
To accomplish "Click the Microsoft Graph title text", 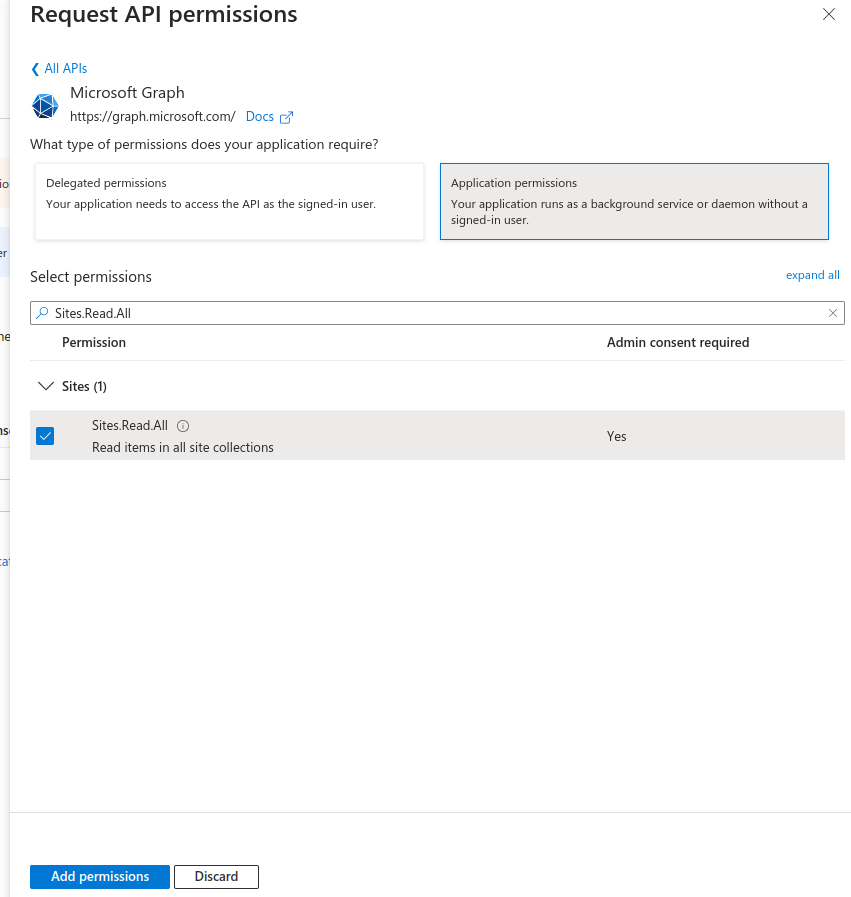I will (127, 93).
